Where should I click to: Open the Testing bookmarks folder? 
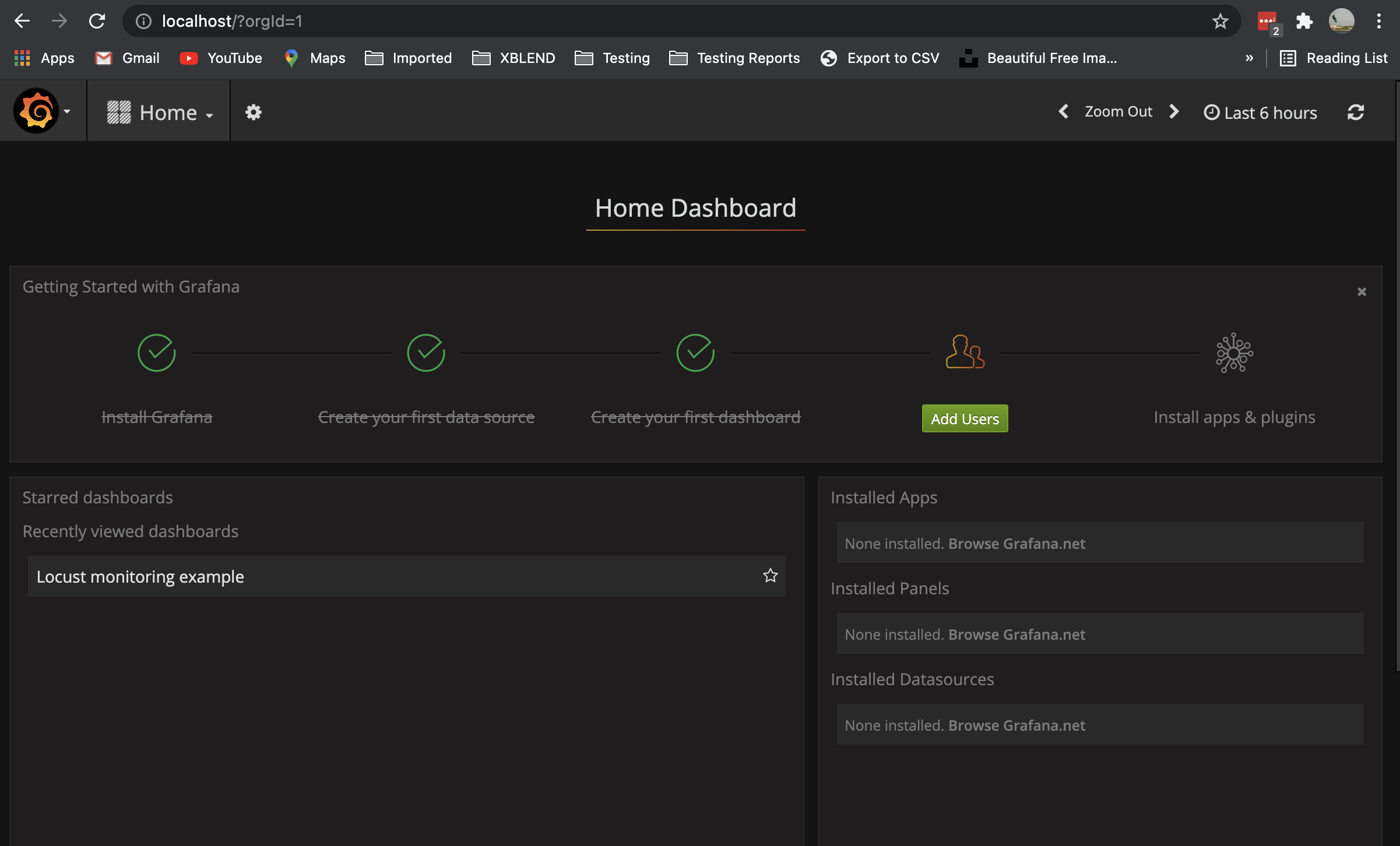pos(612,58)
